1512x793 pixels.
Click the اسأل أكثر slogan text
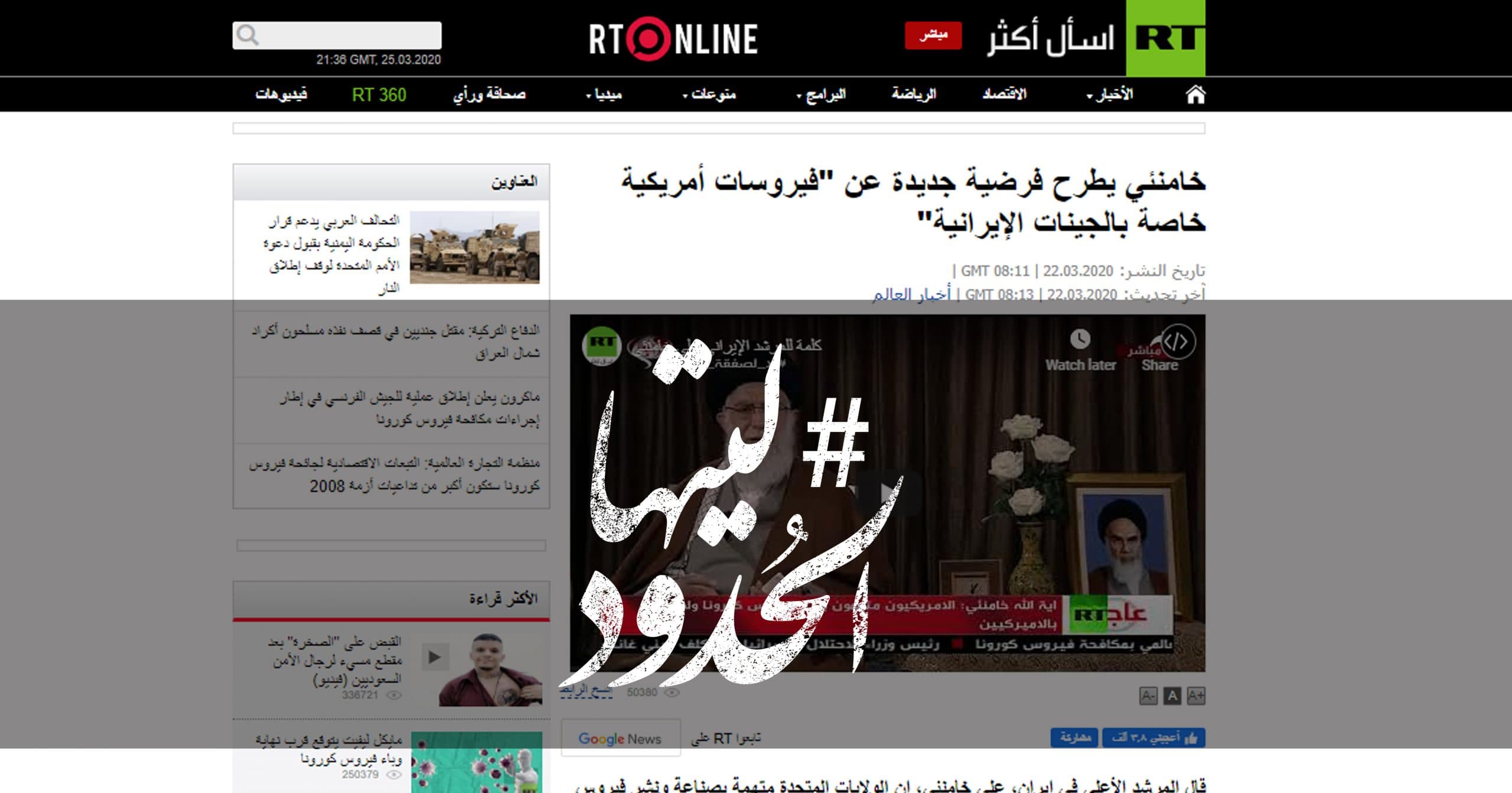click(1051, 38)
